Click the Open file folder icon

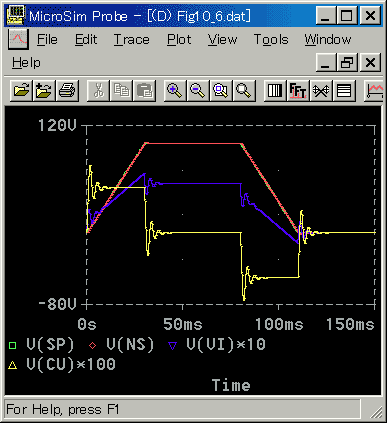[x=22, y=90]
